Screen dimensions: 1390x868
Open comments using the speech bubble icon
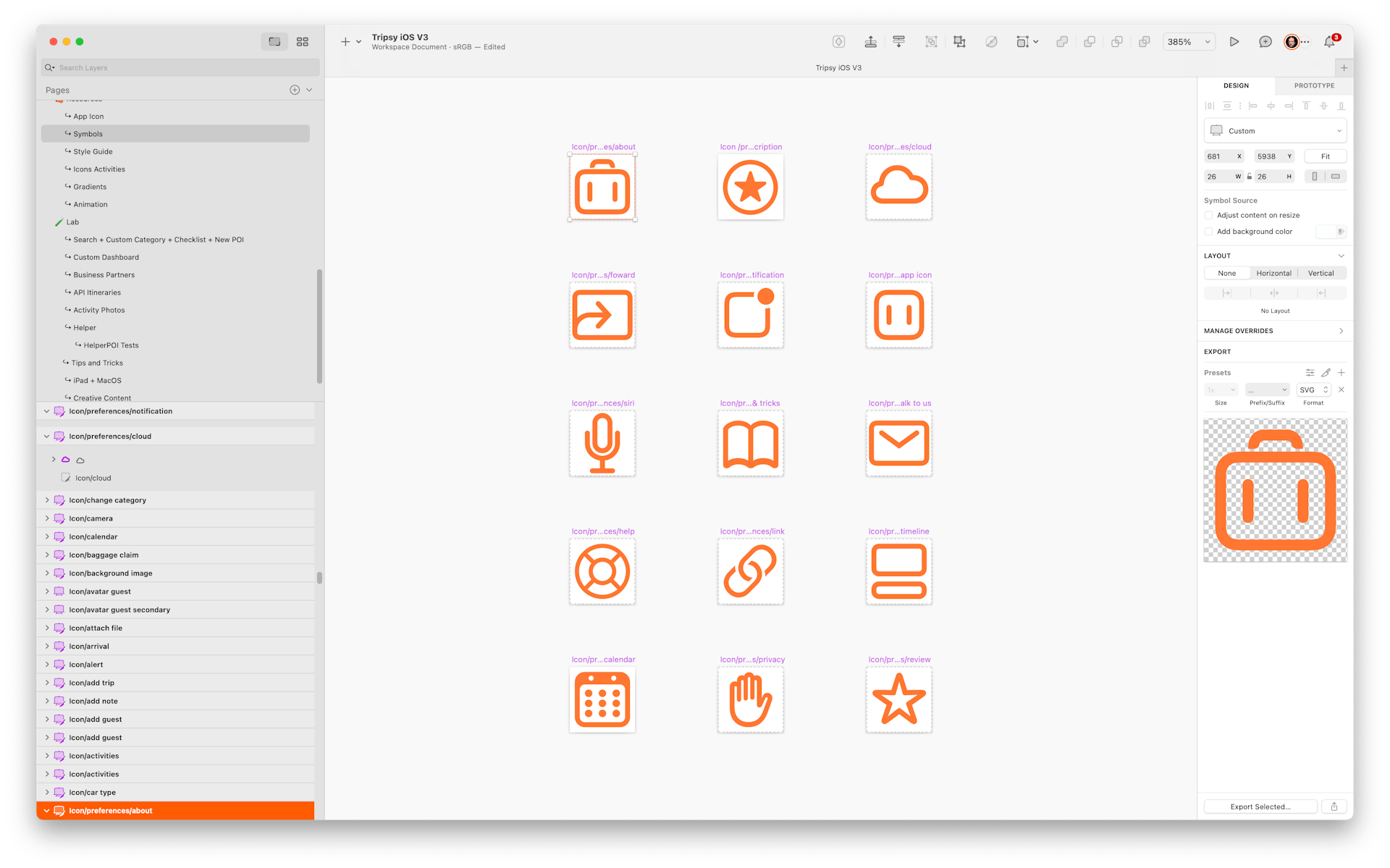tap(1265, 41)
